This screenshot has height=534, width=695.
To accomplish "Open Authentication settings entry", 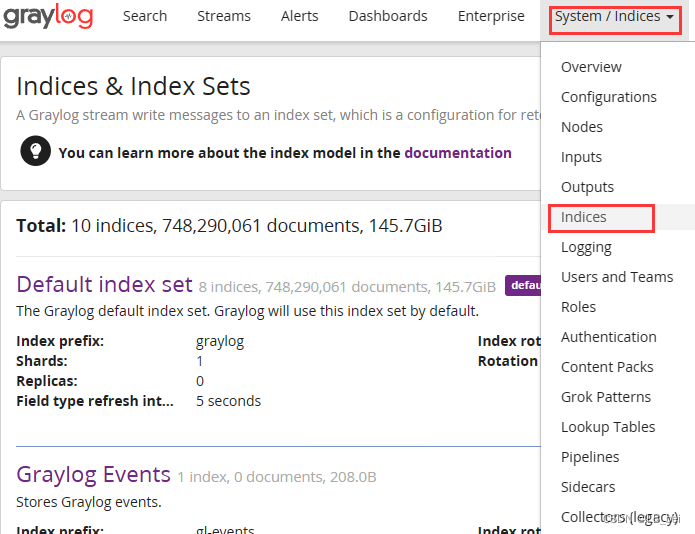I will tap(608, 337).
